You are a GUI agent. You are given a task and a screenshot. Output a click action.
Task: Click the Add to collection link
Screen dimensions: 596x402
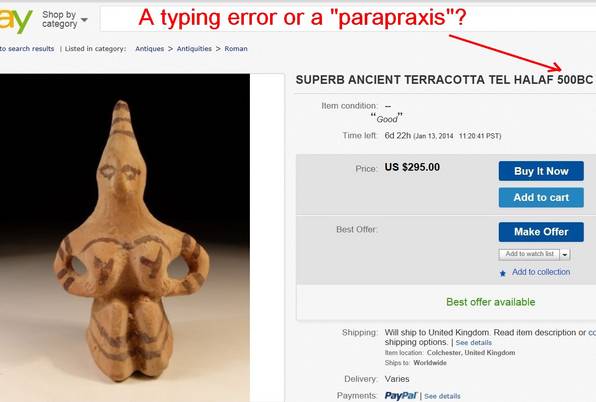(x=541, y=272)
